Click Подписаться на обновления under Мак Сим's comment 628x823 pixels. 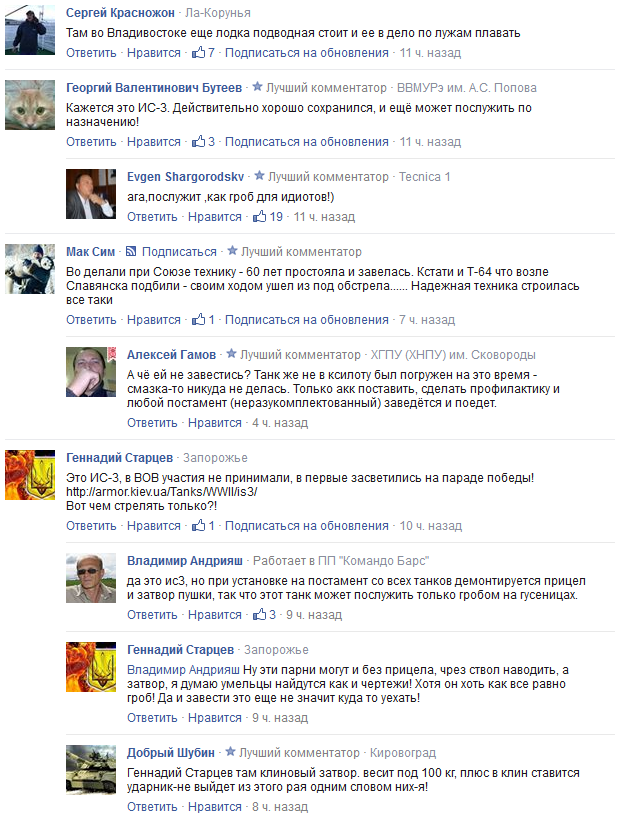coord(307,320)
